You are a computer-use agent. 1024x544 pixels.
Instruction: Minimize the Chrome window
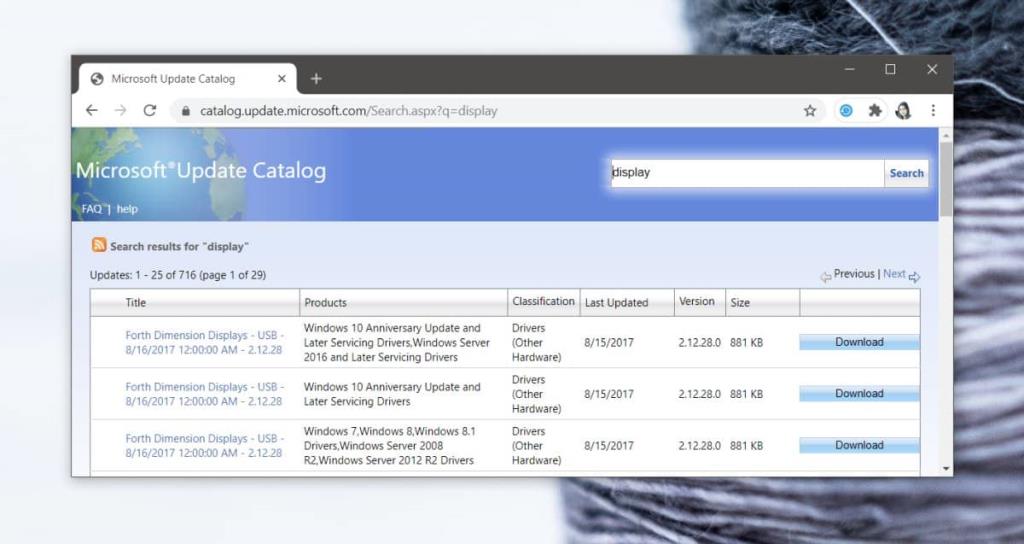(850, 69)
